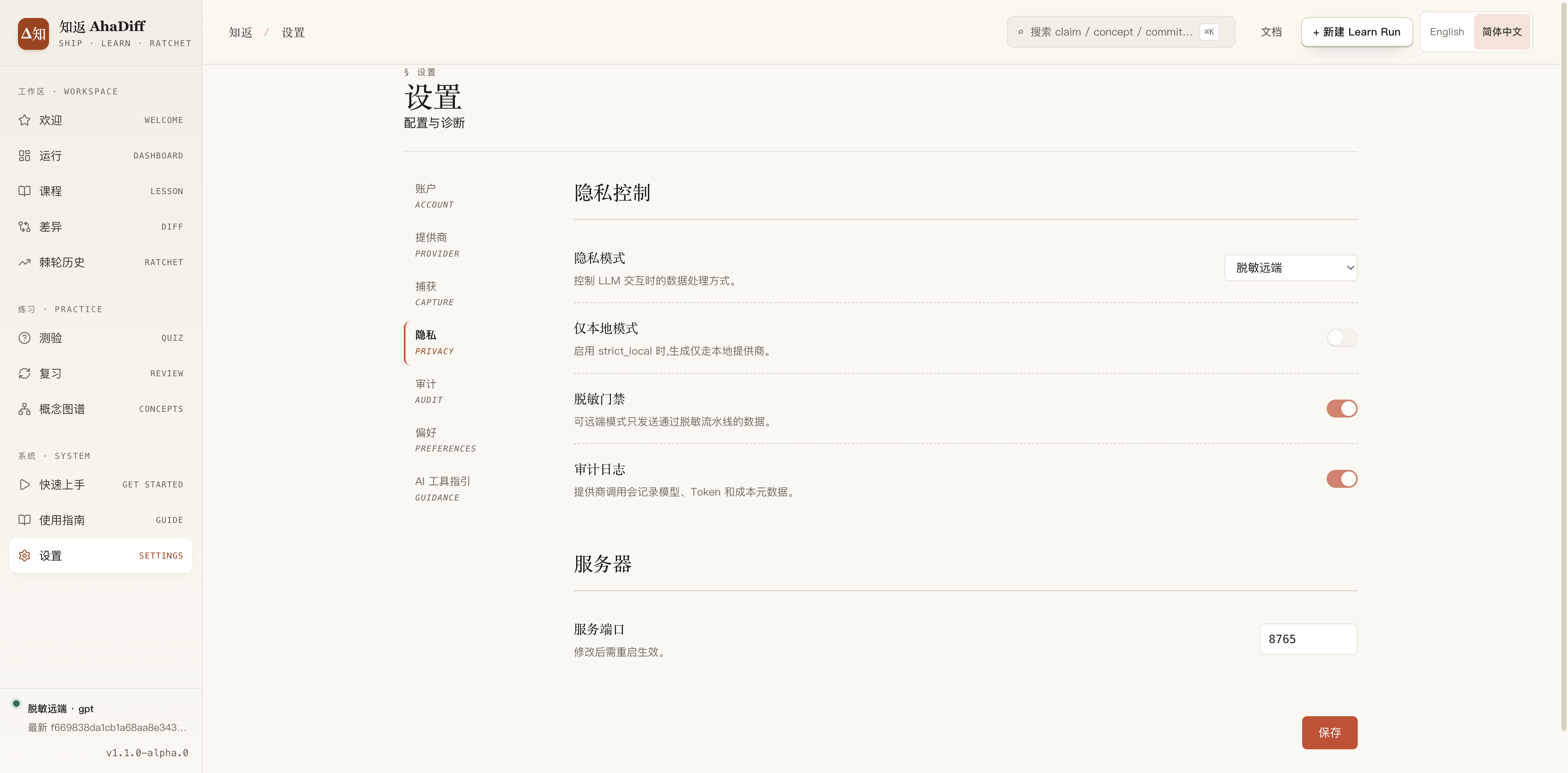Open the 文档 docs link
This screenshot has height=773, width=1568.
1271,32
